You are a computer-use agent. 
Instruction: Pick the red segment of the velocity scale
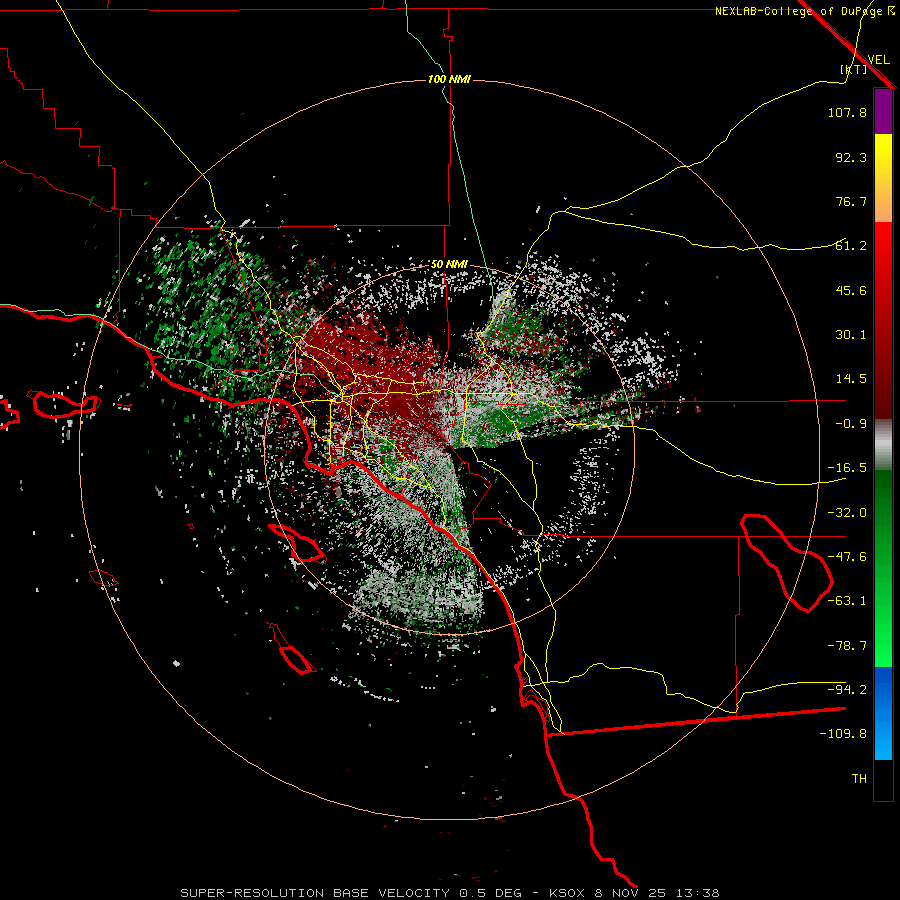coord(883,320)
